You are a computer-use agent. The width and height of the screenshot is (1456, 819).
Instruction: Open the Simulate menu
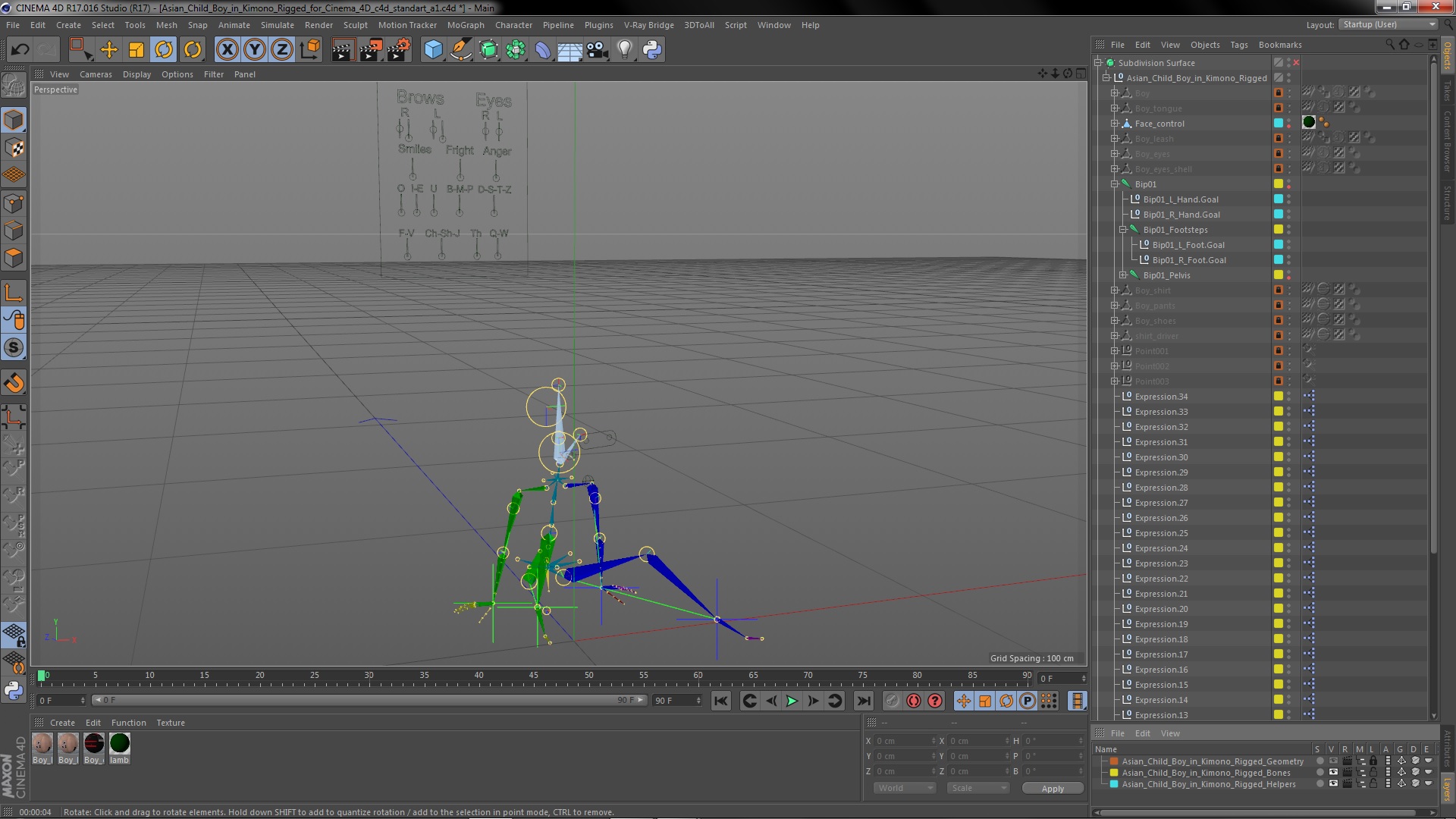278,25
